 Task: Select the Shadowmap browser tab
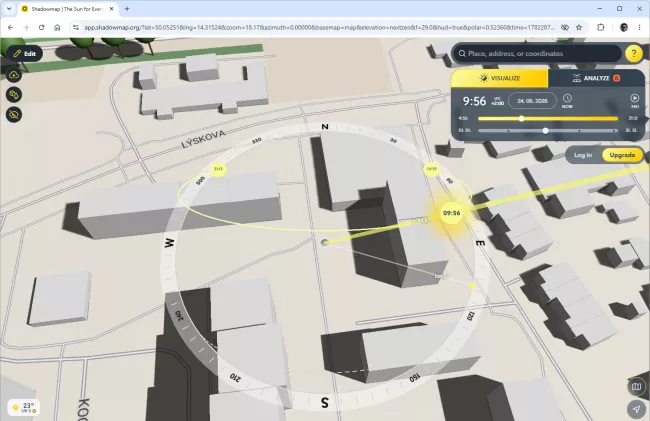pos(68,9)
